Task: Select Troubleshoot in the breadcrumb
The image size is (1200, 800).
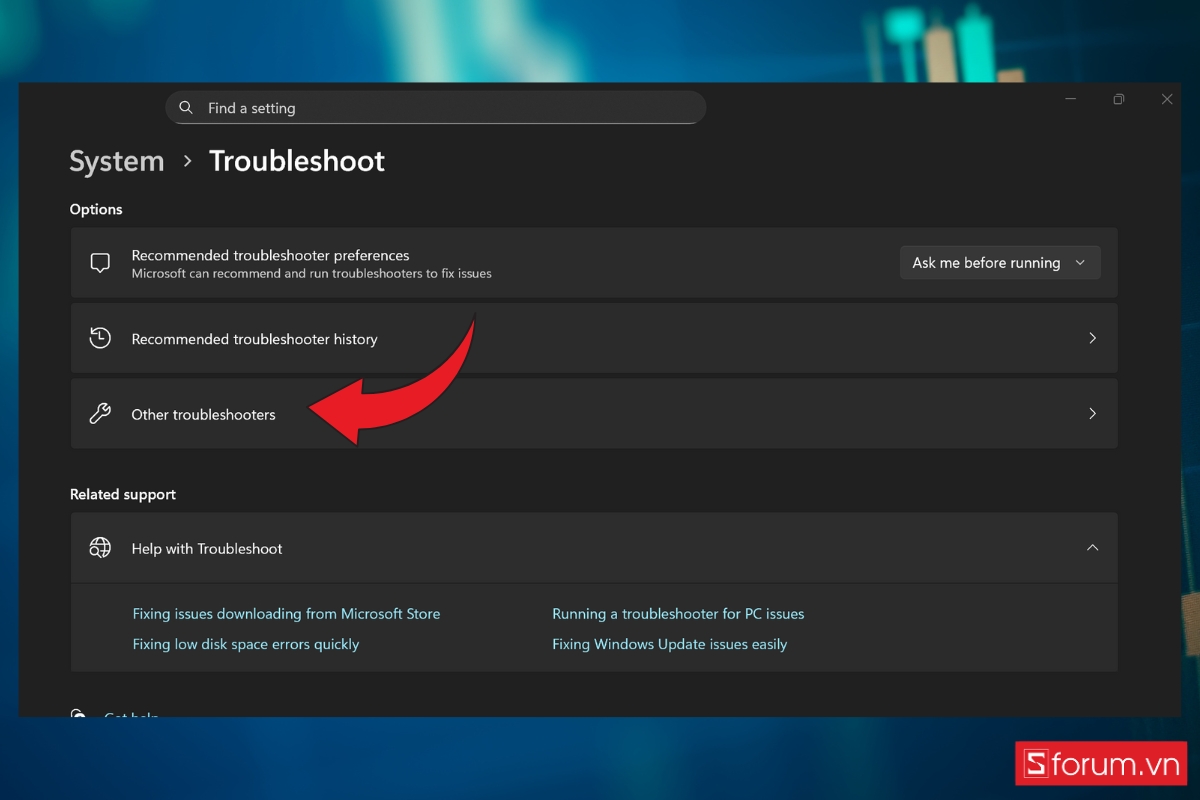Action: point(296,161)
